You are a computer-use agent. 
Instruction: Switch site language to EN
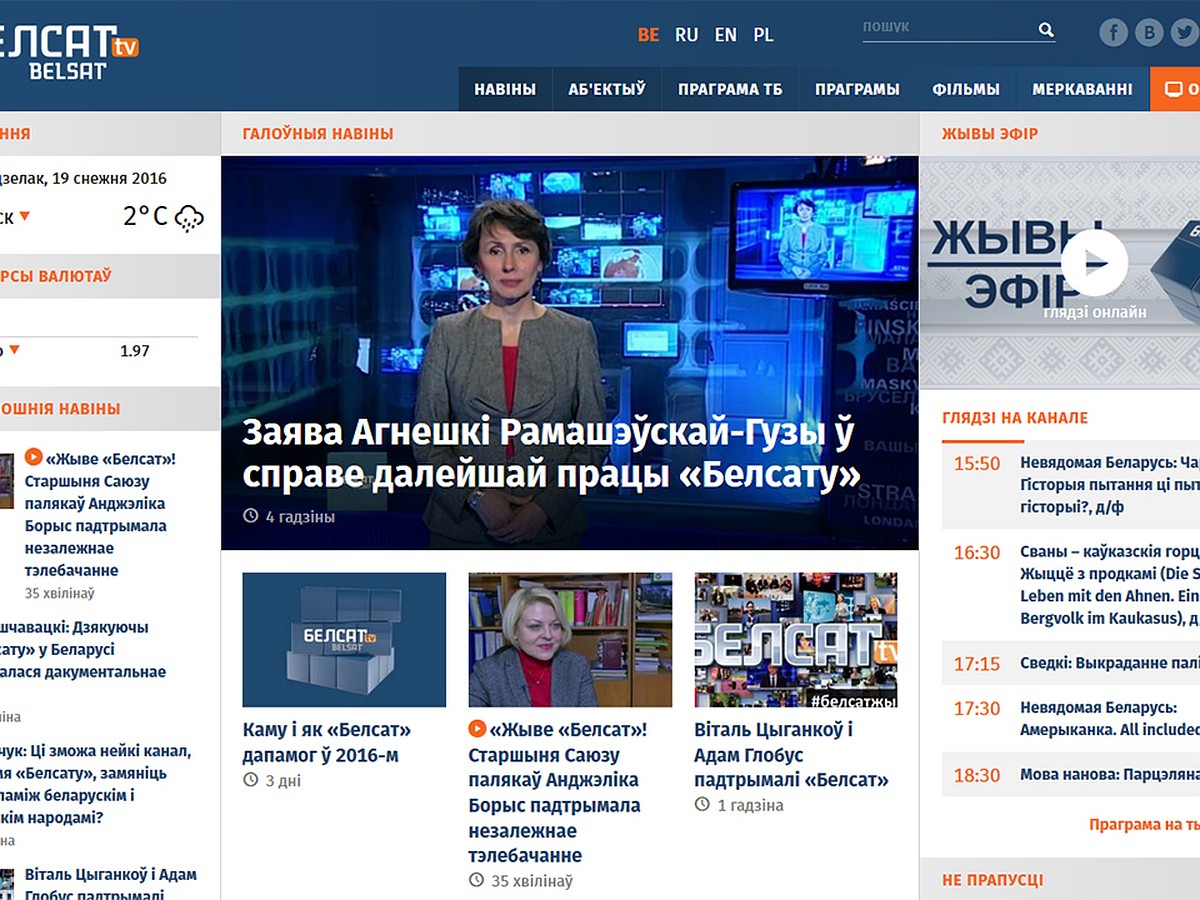tap(725, 35)
